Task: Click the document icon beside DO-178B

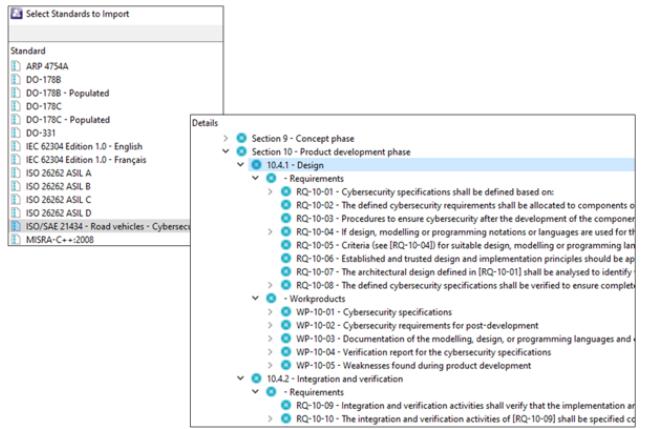Action: (x=16, y=79)
